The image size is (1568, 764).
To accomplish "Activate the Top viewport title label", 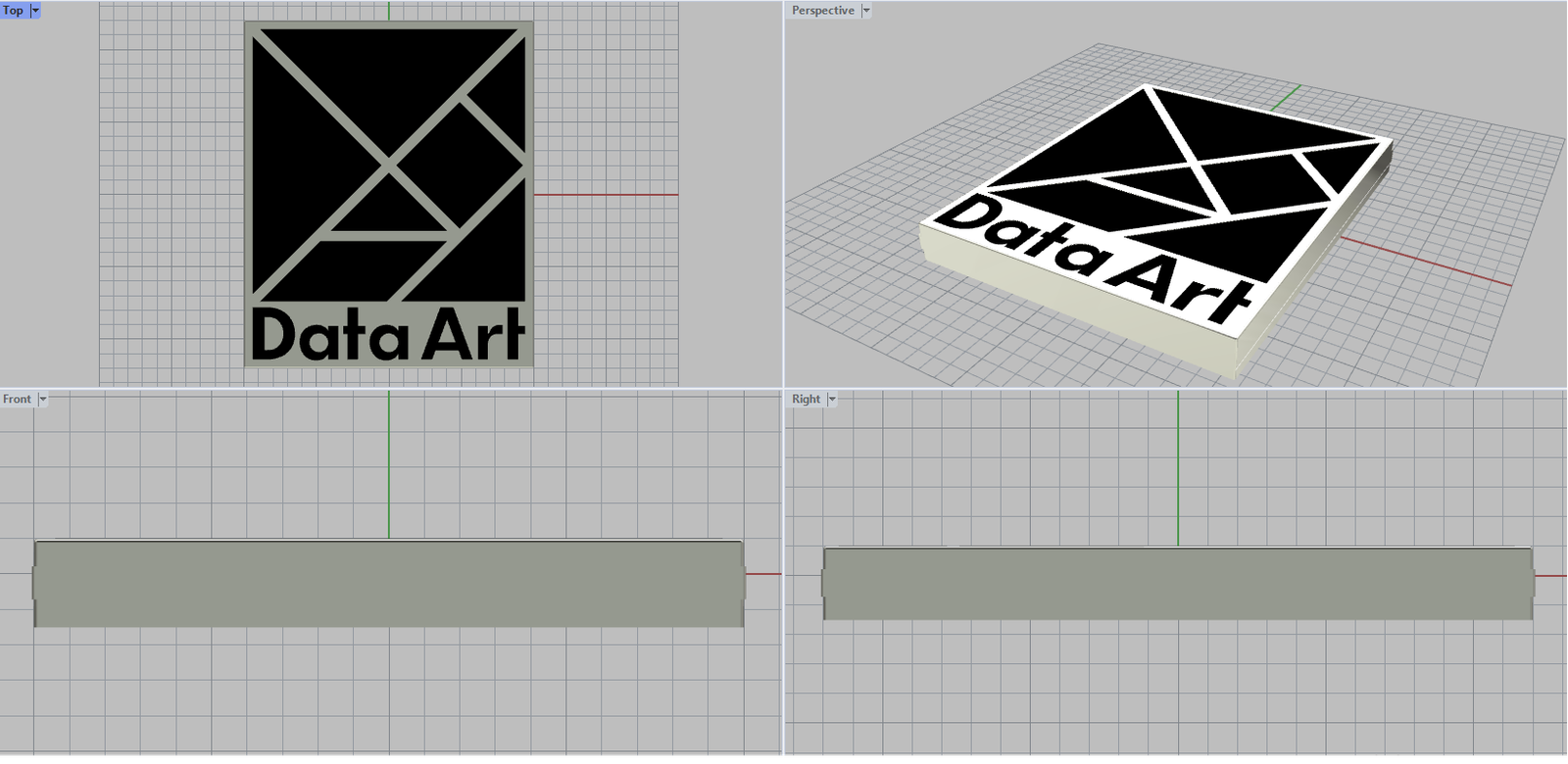I will pos(14,11).
